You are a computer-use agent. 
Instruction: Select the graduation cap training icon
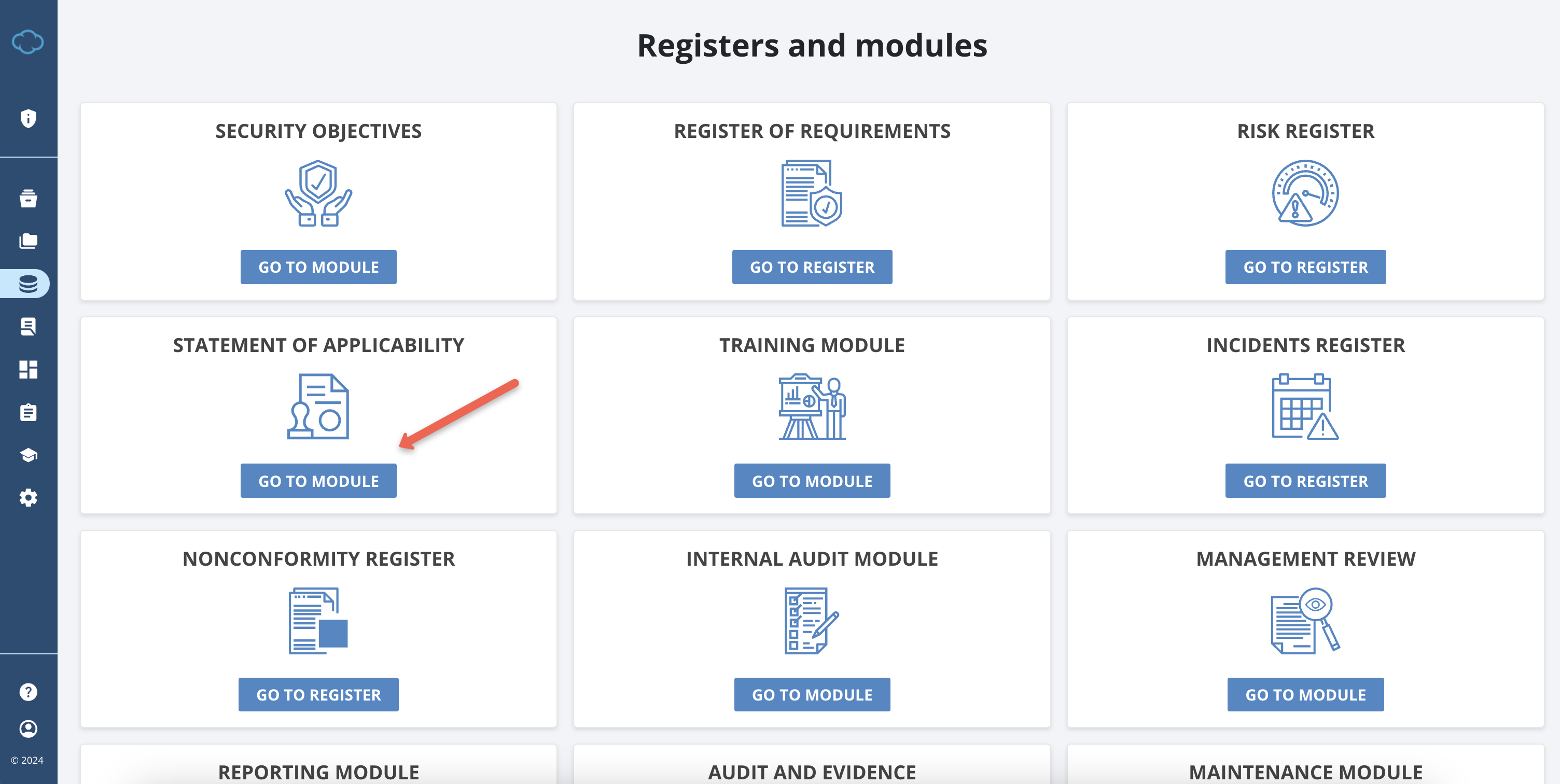tap(28, 455)
